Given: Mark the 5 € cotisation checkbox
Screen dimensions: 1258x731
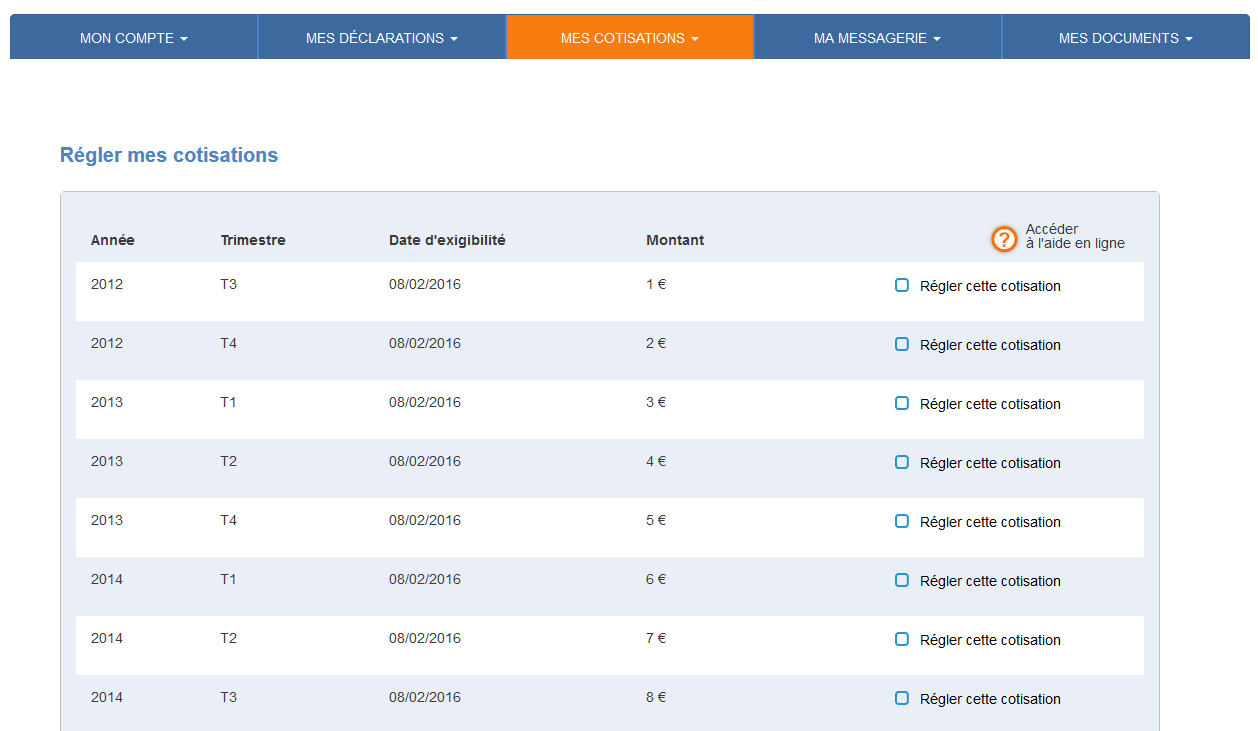Looking at the screenshot, I should click(x=902, y=521).
